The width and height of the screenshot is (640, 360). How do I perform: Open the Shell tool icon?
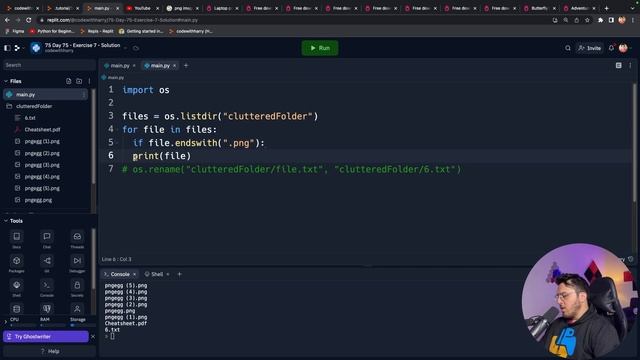[x=16, y=287]
